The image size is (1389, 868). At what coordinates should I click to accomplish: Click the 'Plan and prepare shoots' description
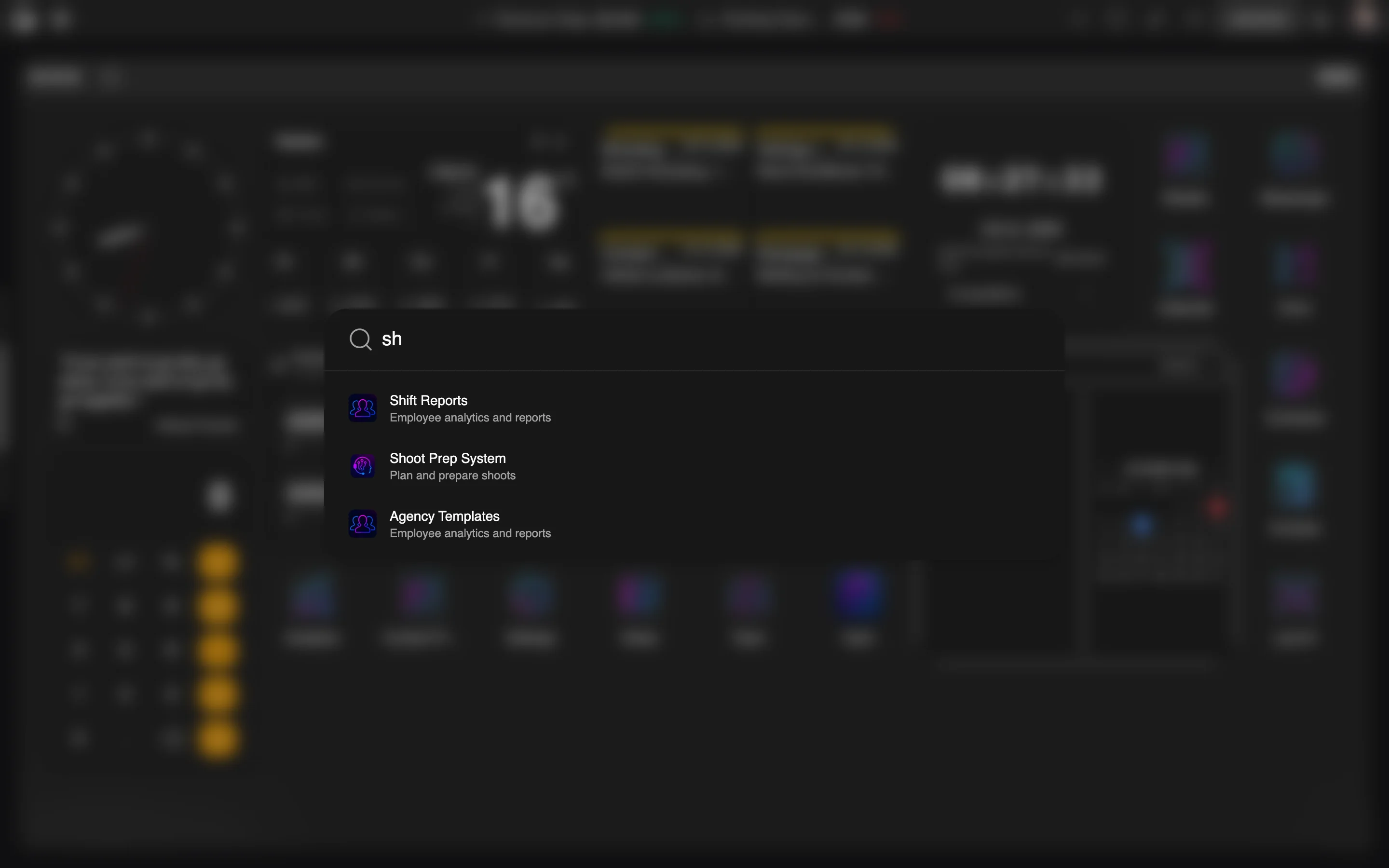[452, 476]
